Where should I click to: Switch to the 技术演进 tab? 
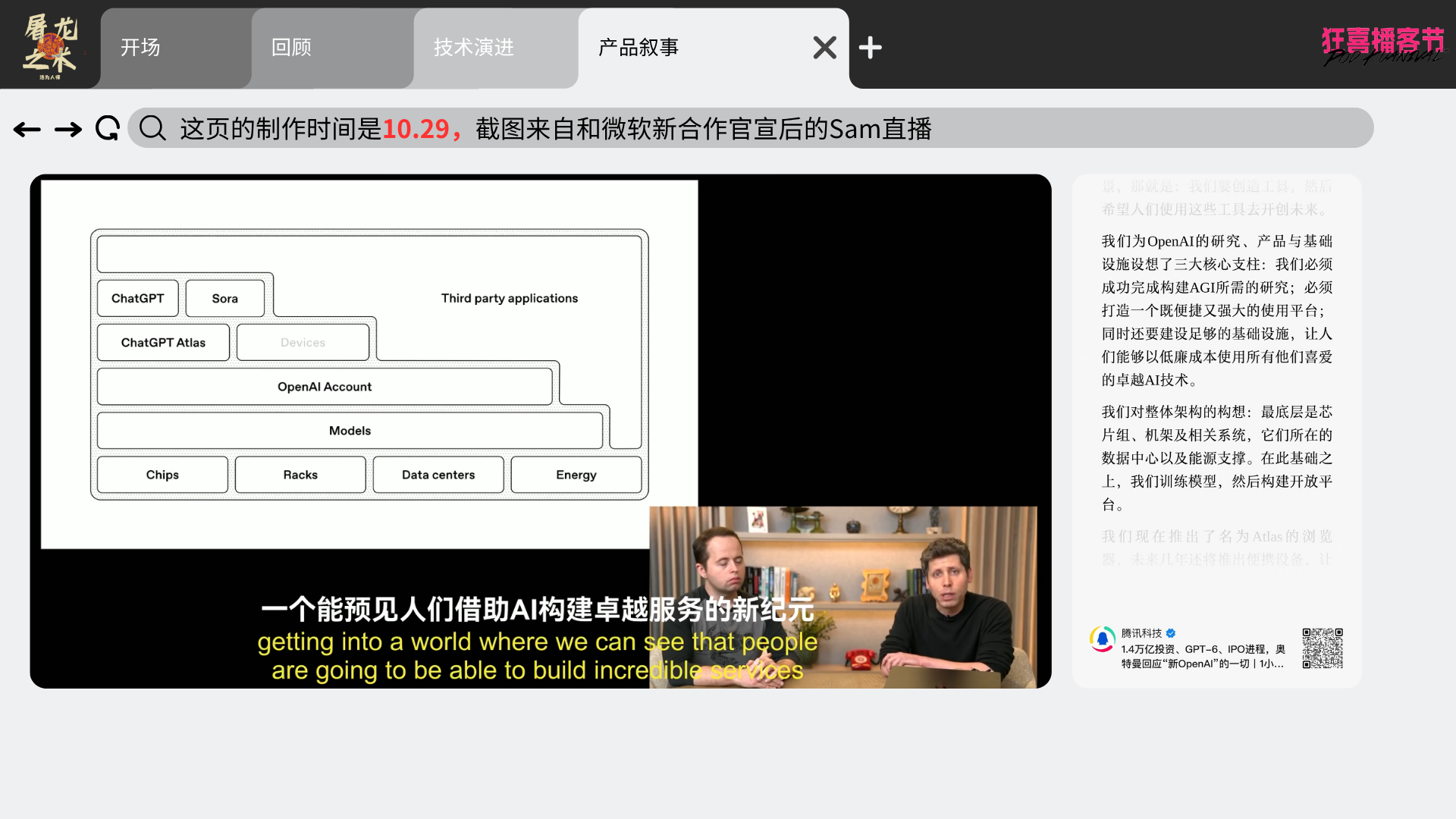point(494,48)
